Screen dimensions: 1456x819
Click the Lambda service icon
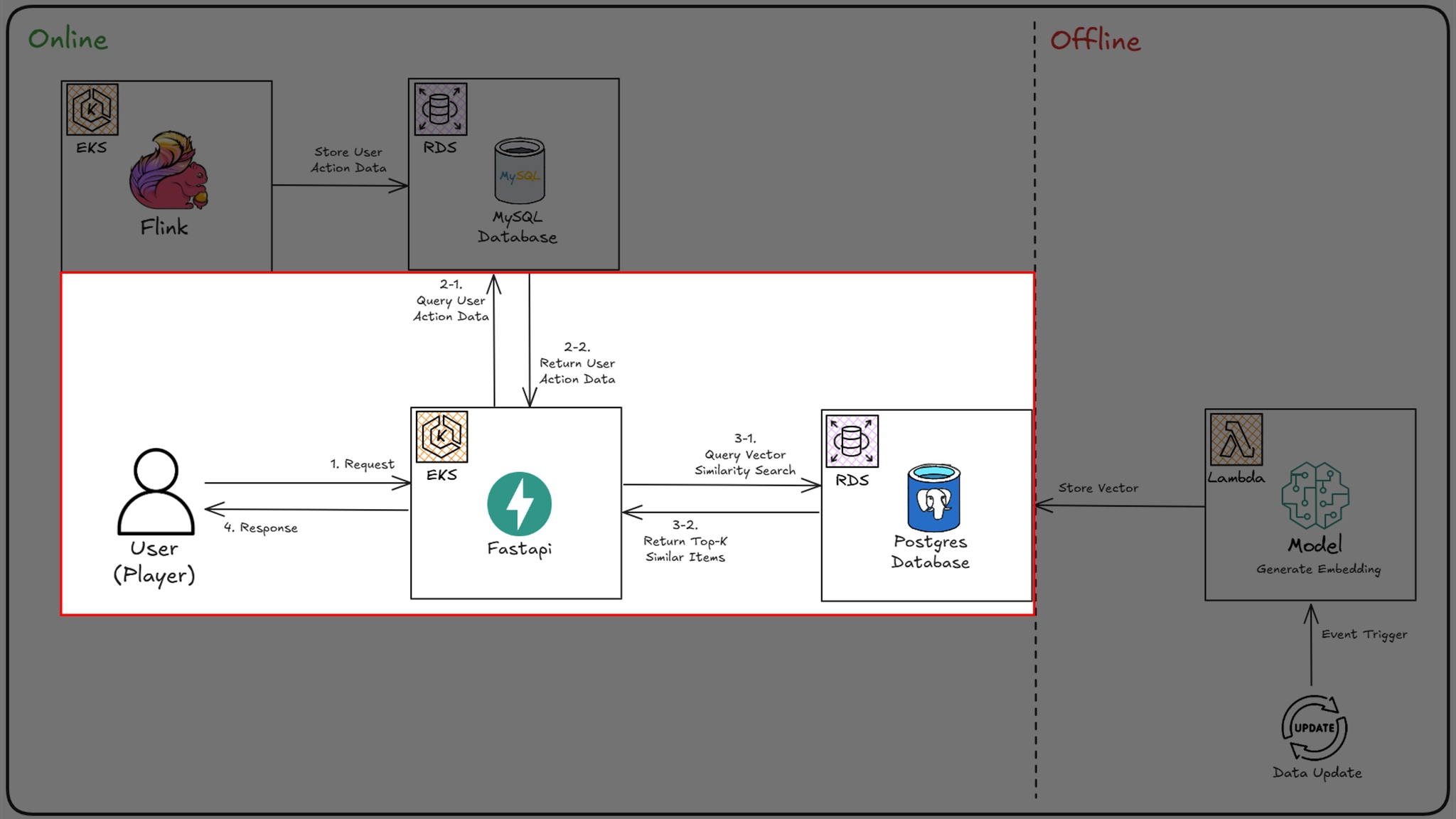click(1236, 439)
